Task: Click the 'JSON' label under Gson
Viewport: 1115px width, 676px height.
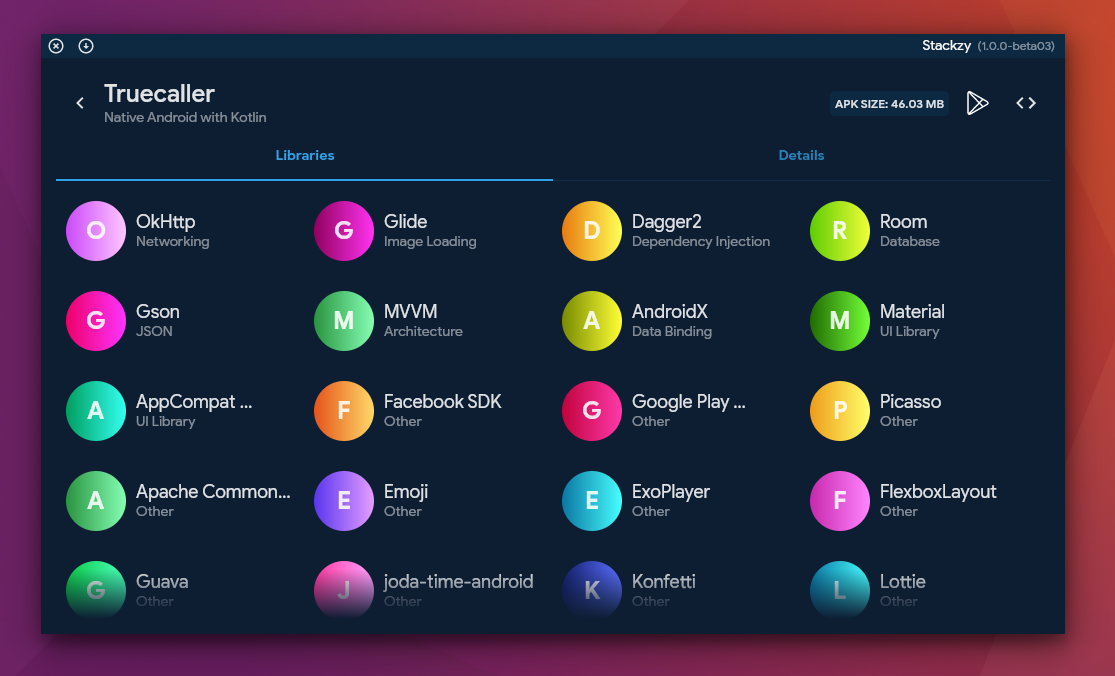Action: click(x=154, y=331)
